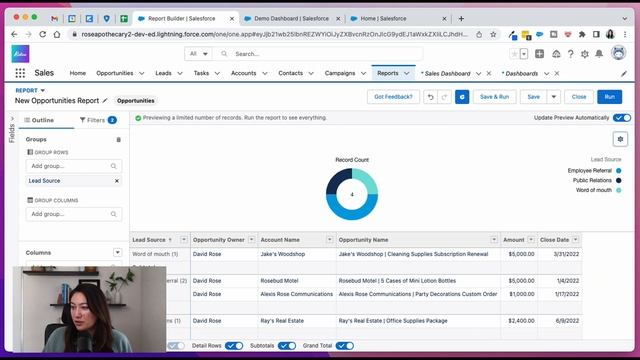Open Gmail pinned tab
Screen dimensions: 640x360
tap(54, 18)
